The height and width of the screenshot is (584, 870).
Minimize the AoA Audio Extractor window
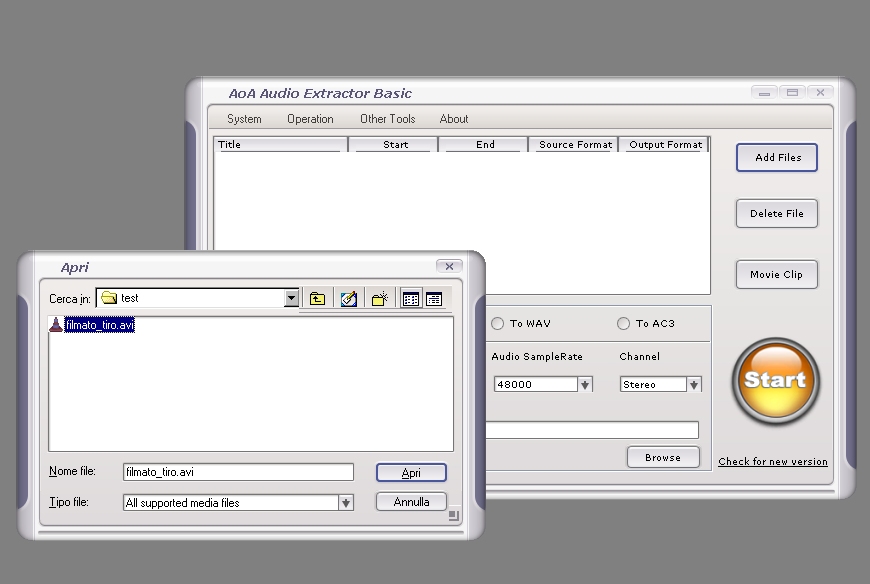[x=765, y=93]
